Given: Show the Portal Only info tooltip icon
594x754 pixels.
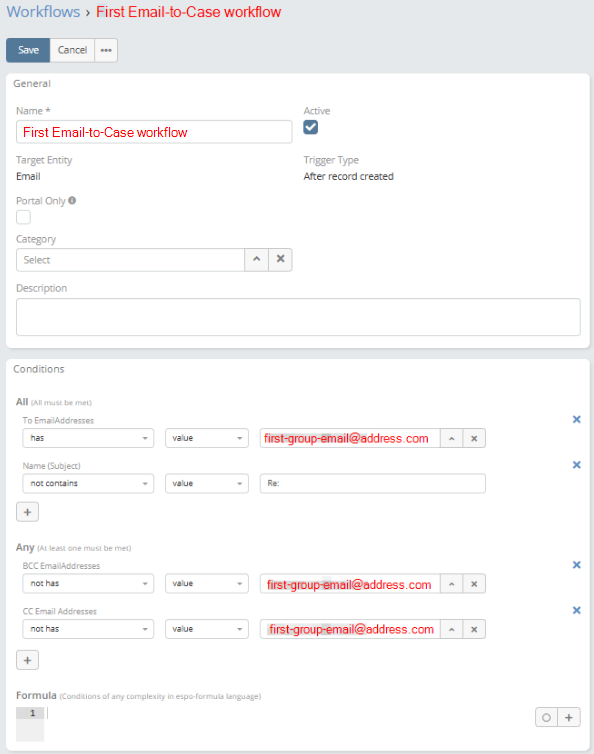Looking at the screenshot, I should click(x=72, y=201).
